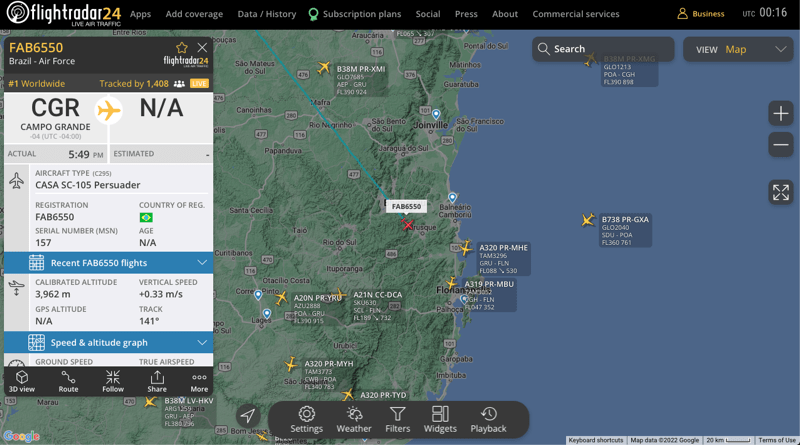The height and width of the screenshot is (445, 800).
Task: Select the A320 PR-TYD aircraft icon
Action: pos(347,395)
